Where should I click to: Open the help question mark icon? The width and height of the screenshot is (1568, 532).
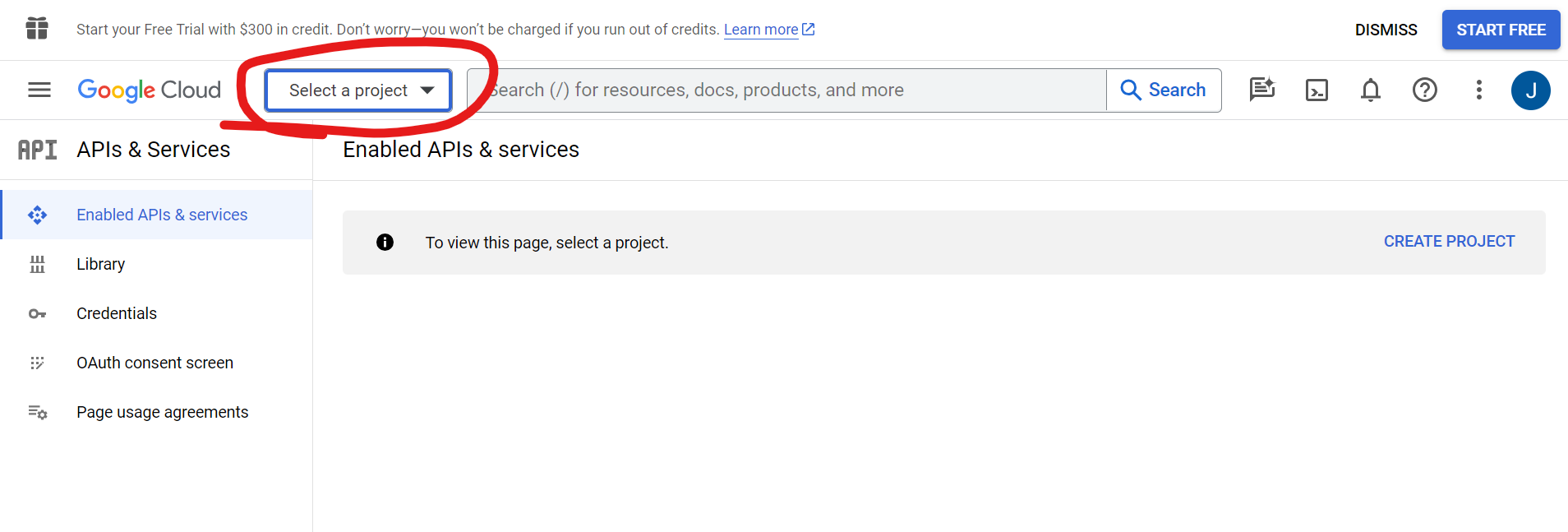[1425, 90]
